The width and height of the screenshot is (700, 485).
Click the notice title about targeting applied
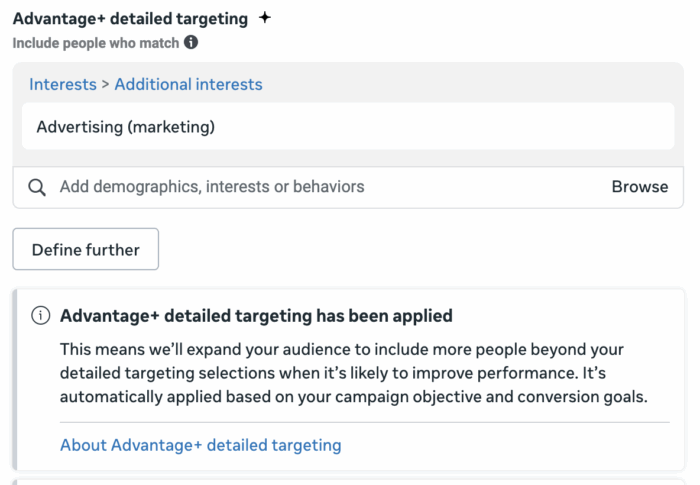pos(256,316)
